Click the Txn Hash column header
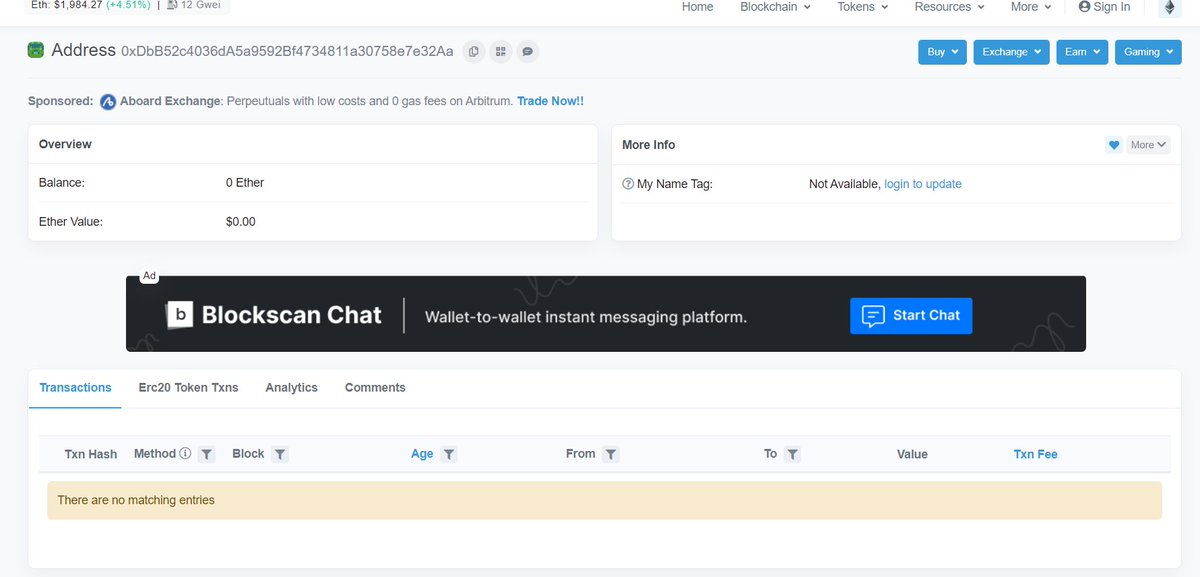This screenshot has height=577, width=1200. (x=91, y=454)
